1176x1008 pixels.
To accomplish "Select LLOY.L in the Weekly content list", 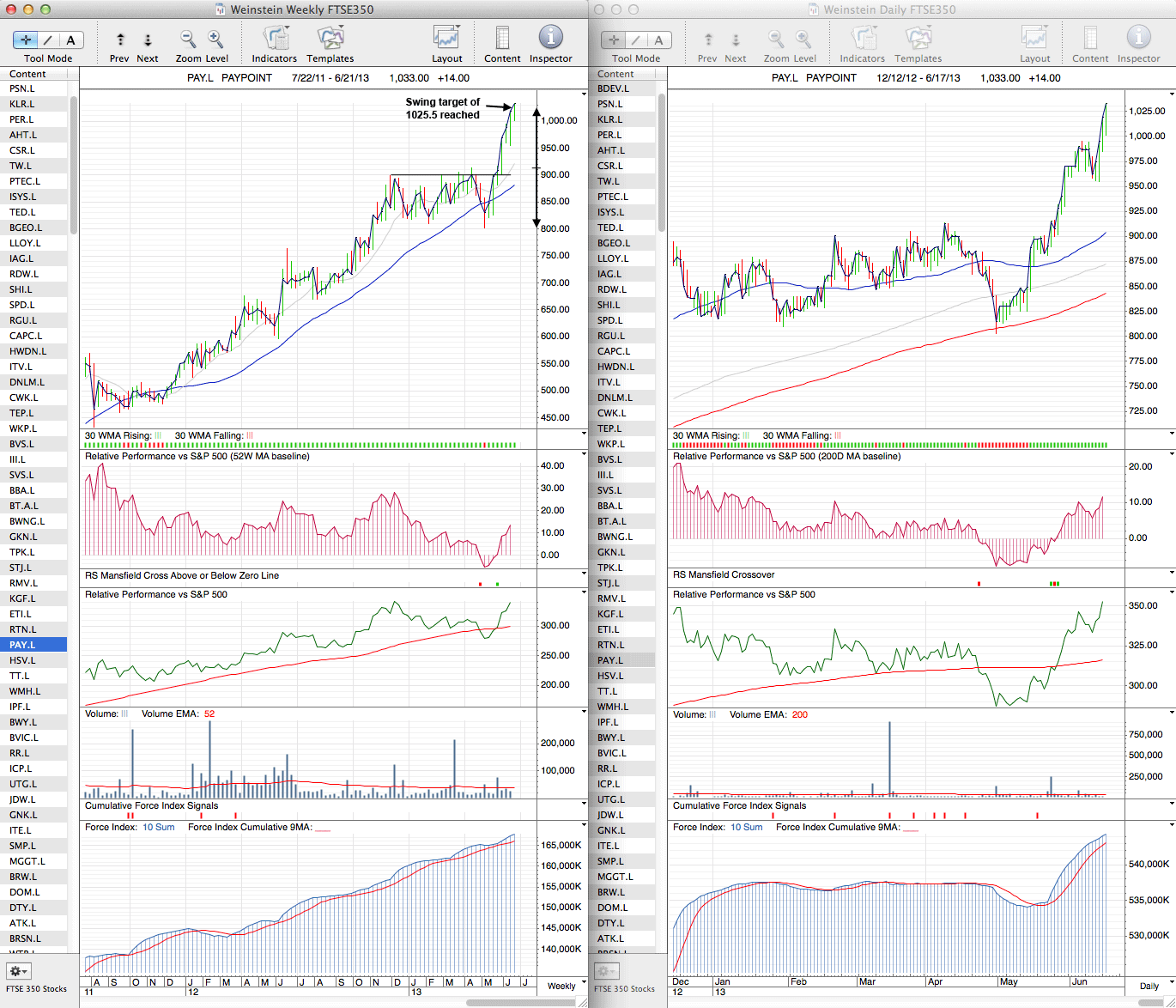I will 25,243.
